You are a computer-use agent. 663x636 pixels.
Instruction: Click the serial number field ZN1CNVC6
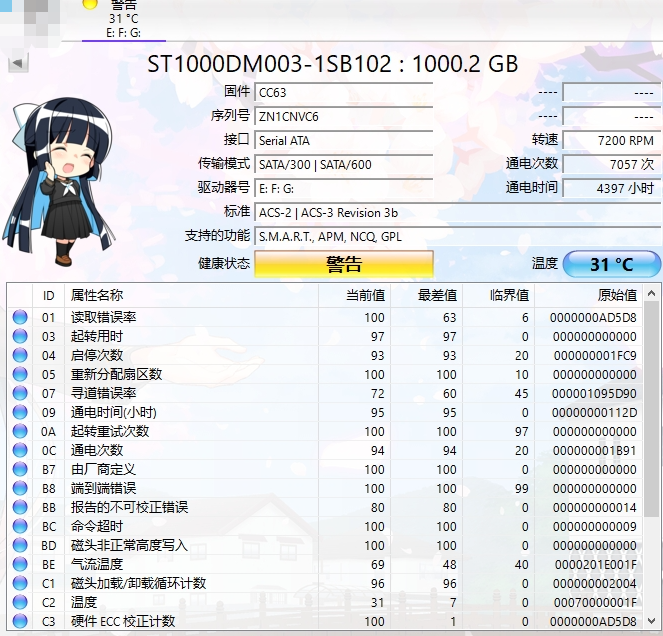344,116
